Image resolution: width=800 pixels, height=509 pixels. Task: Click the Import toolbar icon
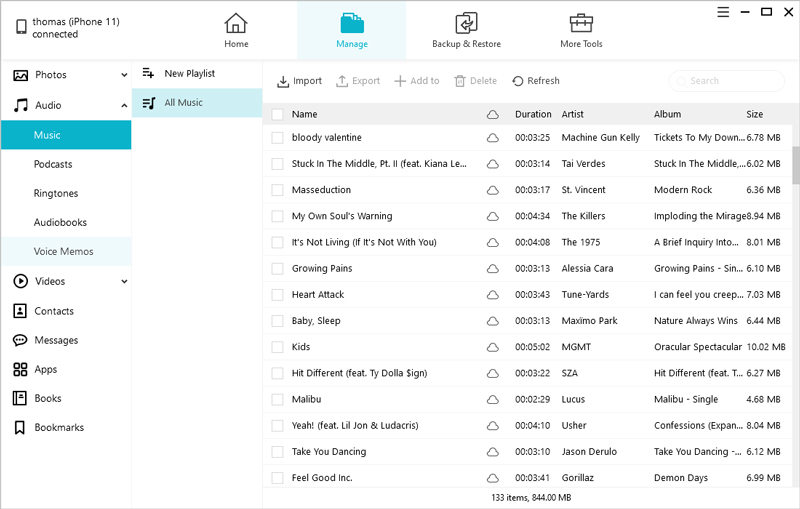[x=283, y=81]
